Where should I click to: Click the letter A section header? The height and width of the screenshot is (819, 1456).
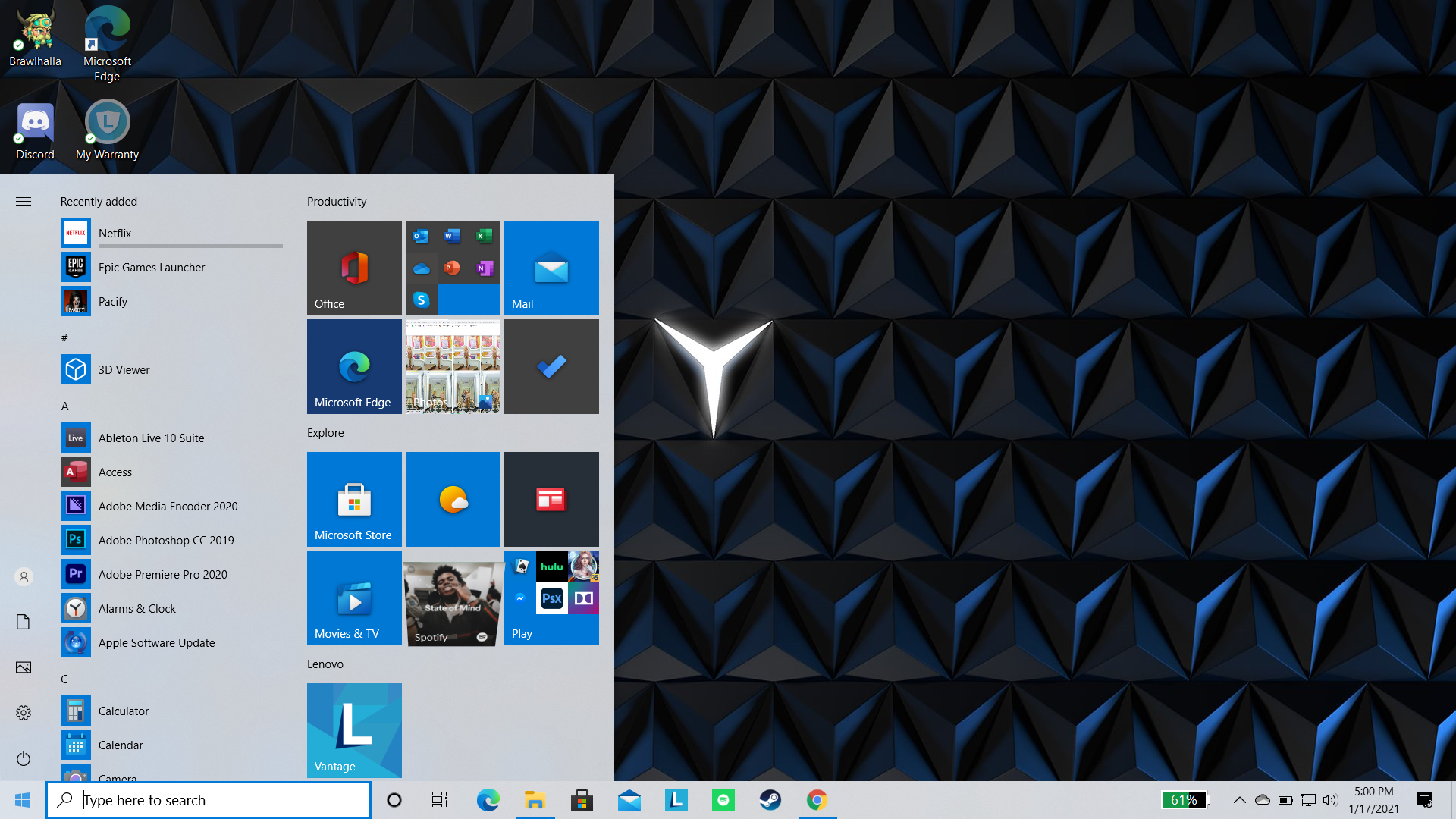65,406
